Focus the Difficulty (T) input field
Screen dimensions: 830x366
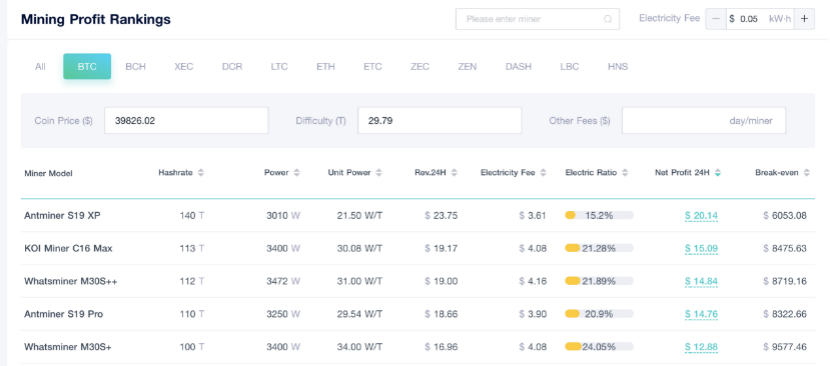click(439, 120)
